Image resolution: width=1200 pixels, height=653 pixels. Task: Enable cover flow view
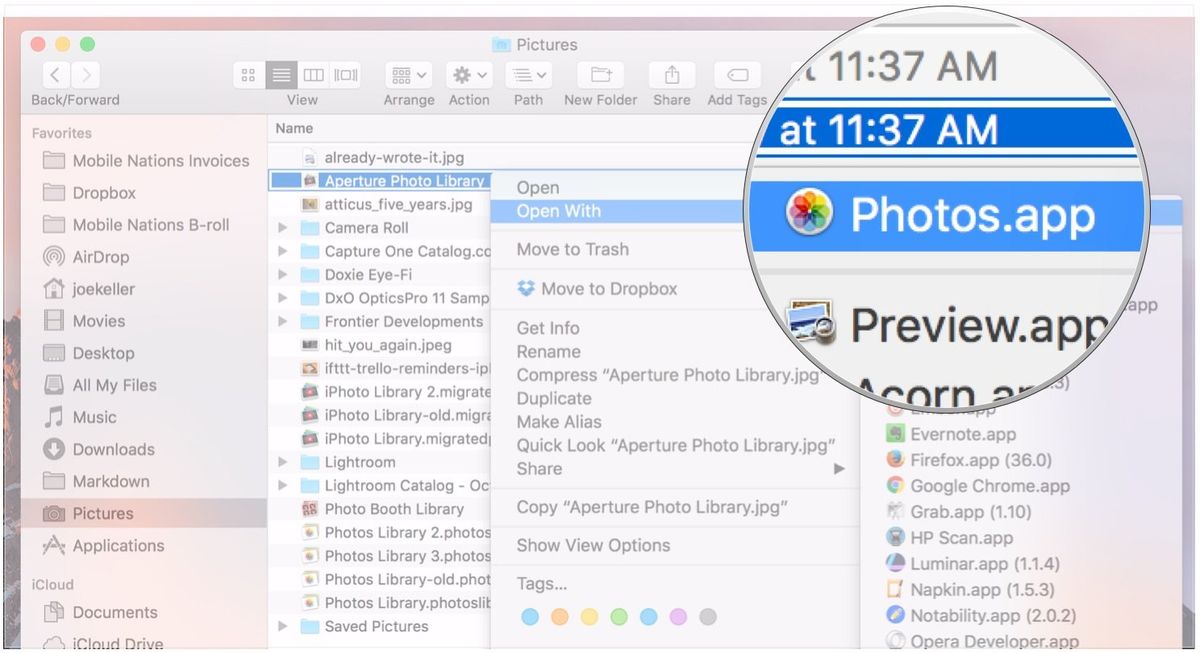(x=345, y=74)
